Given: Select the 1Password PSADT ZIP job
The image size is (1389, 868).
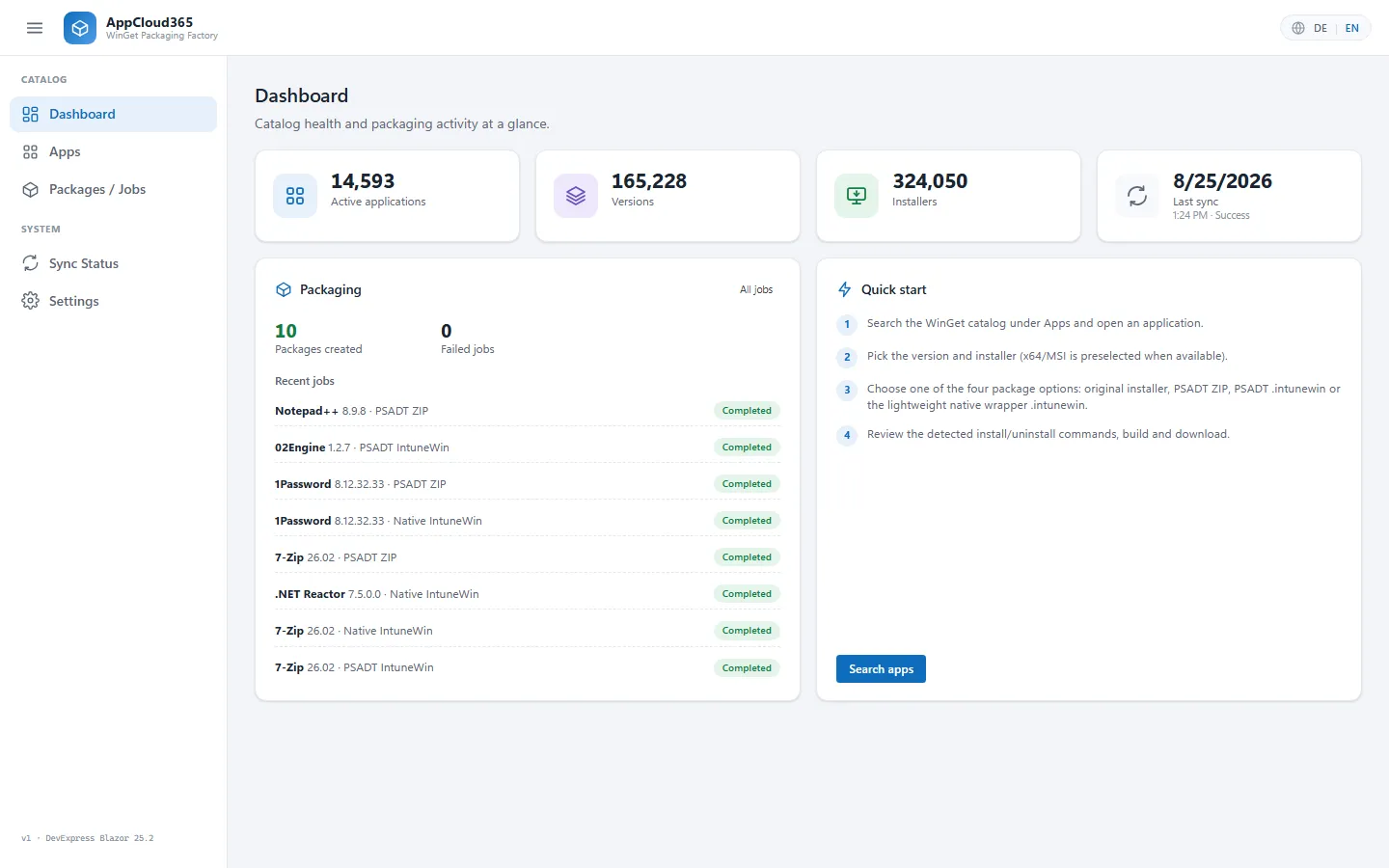Looking at the screenshot, I should coord(528,484).
